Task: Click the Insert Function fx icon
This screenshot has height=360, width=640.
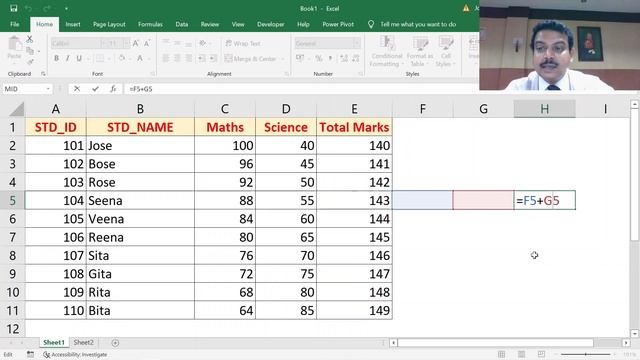Action: (113, 89)
